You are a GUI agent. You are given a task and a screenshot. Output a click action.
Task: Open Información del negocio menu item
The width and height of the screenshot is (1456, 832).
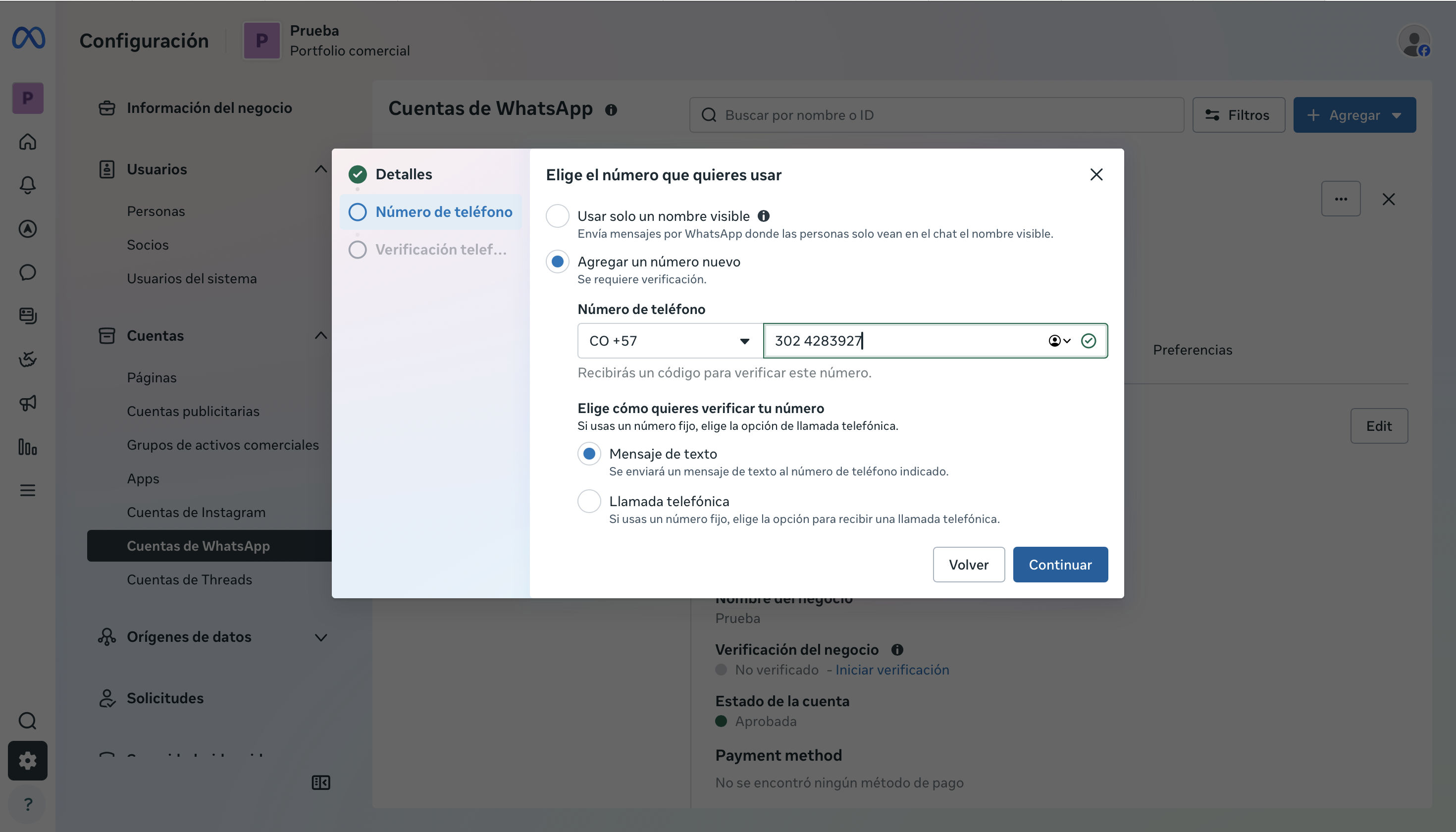(x=209, y=107)
